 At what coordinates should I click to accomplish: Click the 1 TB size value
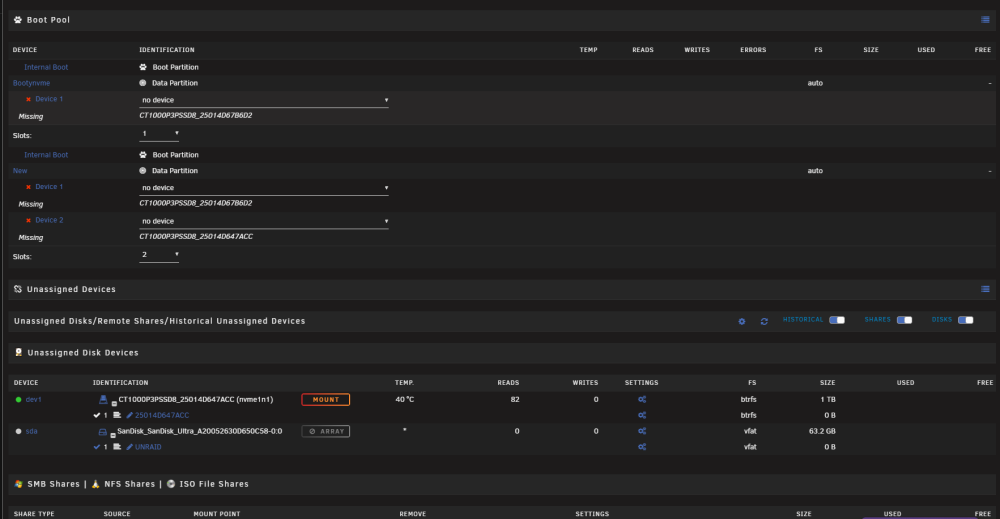coord(828,400)
